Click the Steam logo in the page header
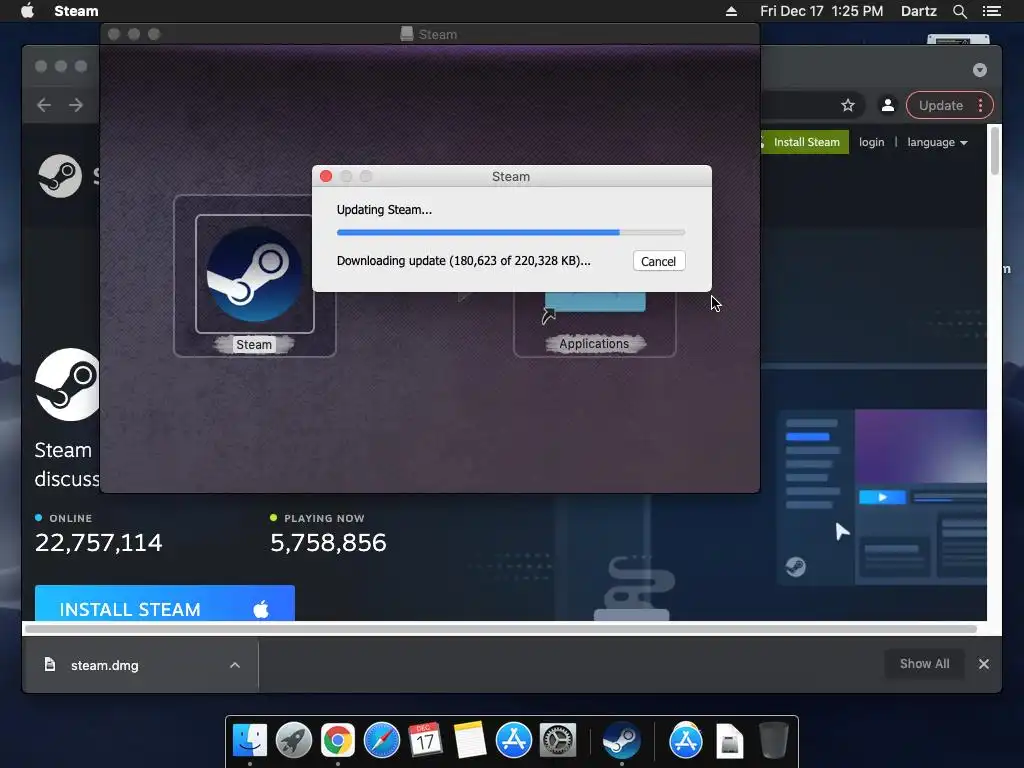1024x768 pixels. [x=60, y=176]
